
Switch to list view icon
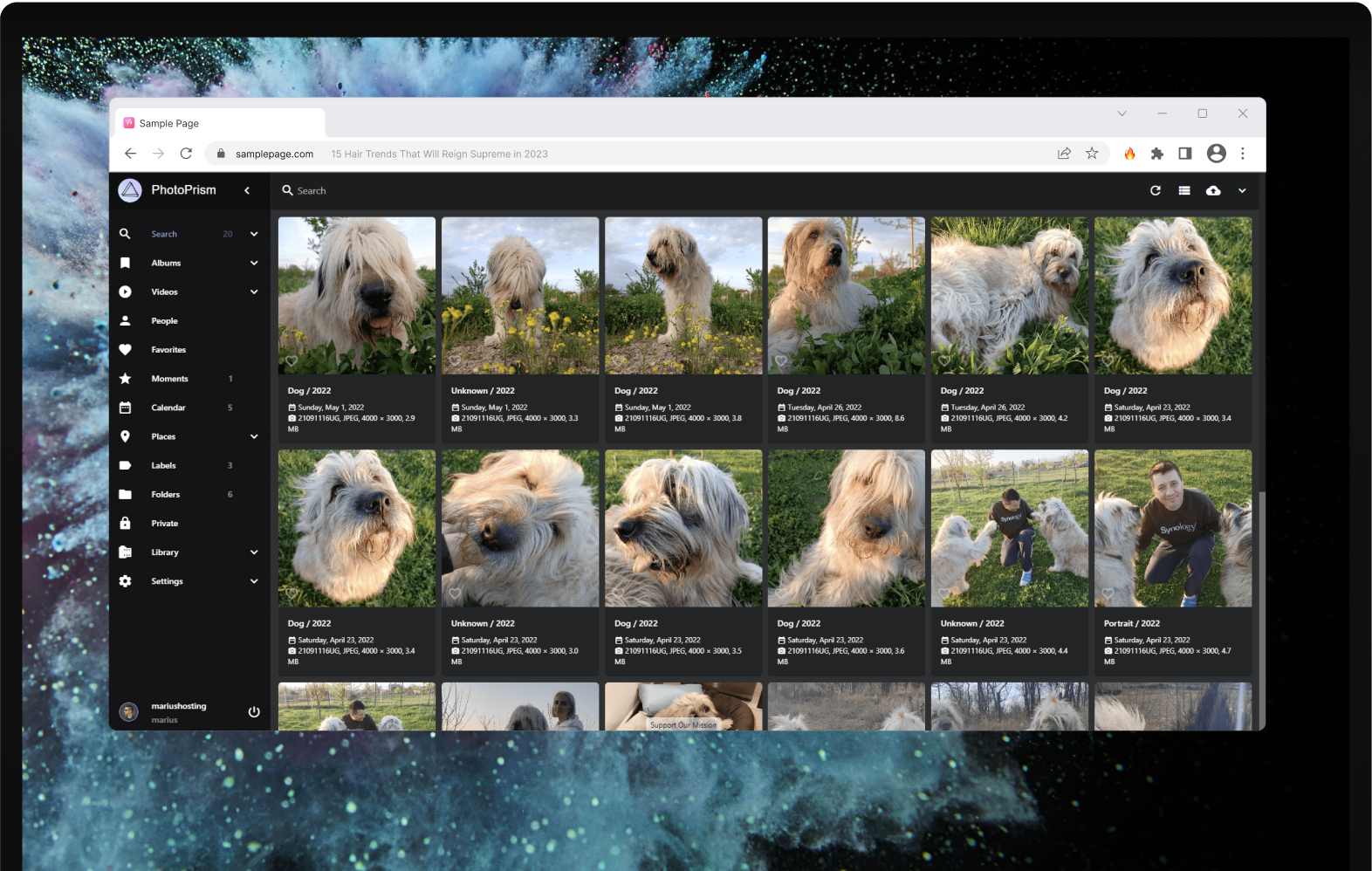(x=1183, y=190)
